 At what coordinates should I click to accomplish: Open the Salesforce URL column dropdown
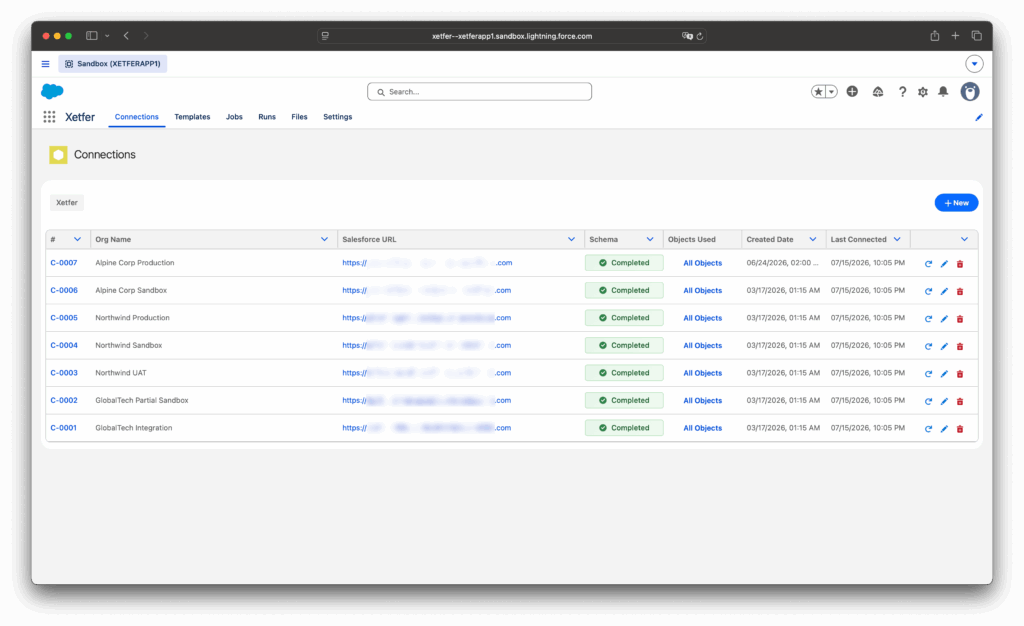coord(571,240)
